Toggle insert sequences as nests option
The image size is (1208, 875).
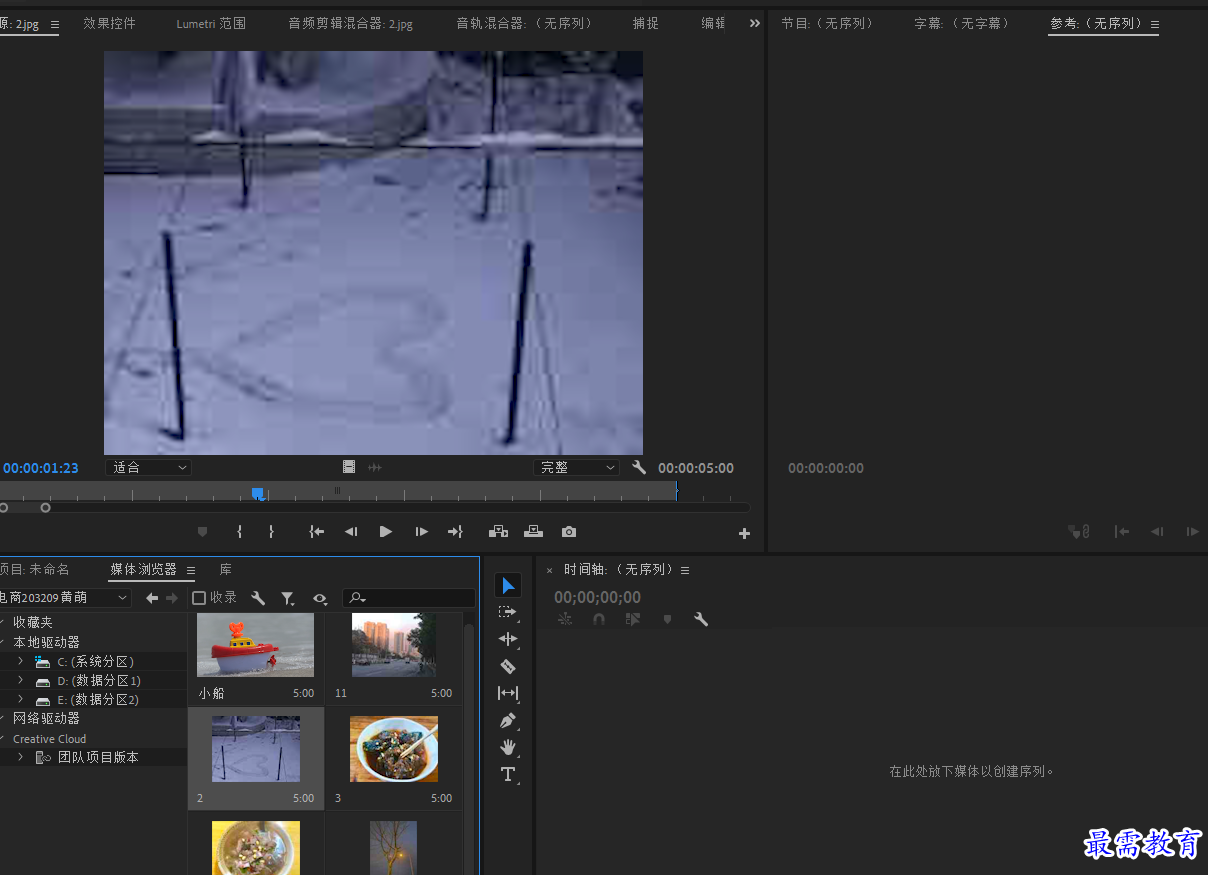coord(565,619)
